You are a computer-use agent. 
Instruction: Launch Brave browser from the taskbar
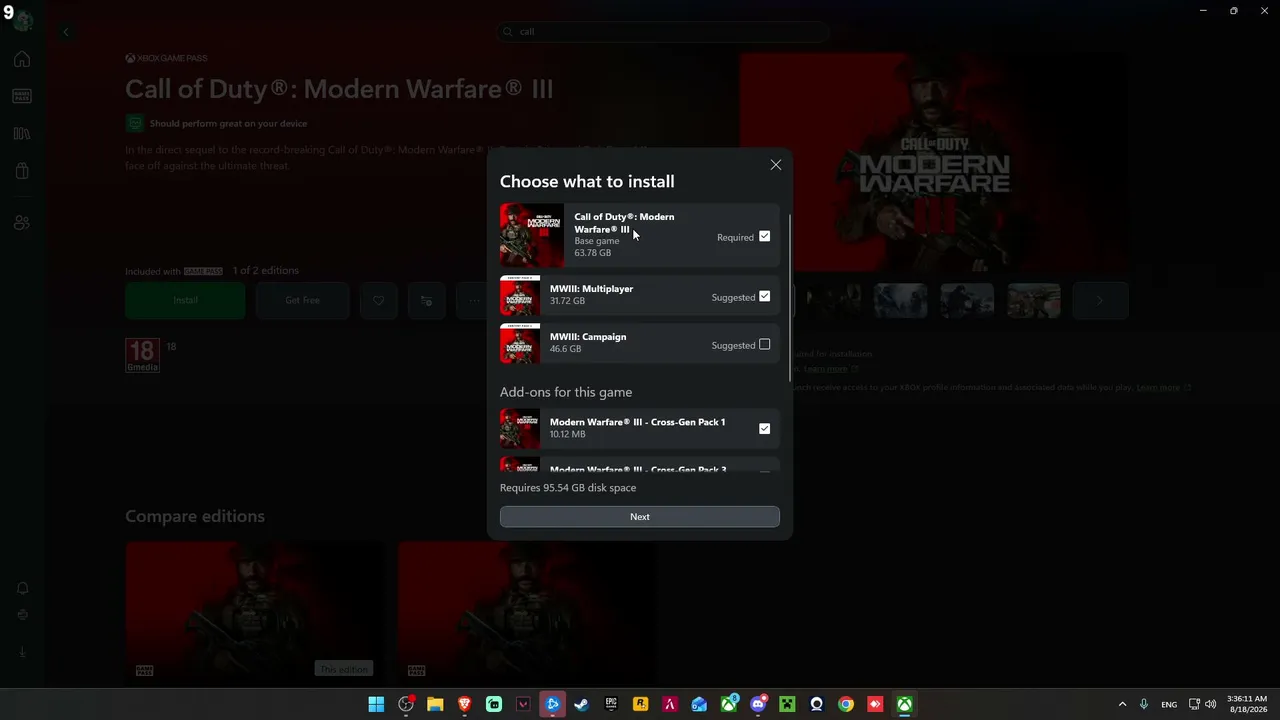pyautogui.click(x=464, y=704)
